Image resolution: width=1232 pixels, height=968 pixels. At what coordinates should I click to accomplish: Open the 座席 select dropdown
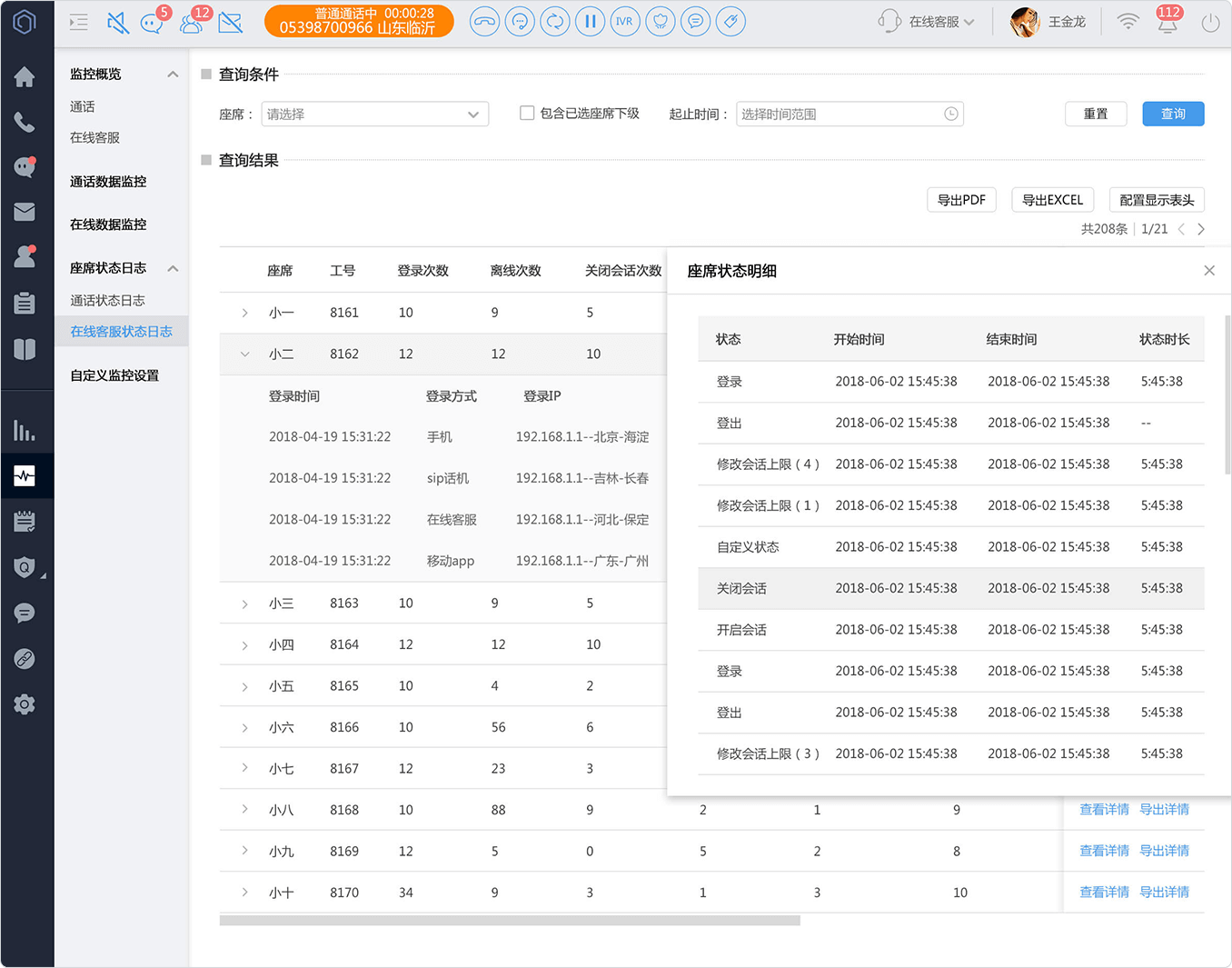375,114
